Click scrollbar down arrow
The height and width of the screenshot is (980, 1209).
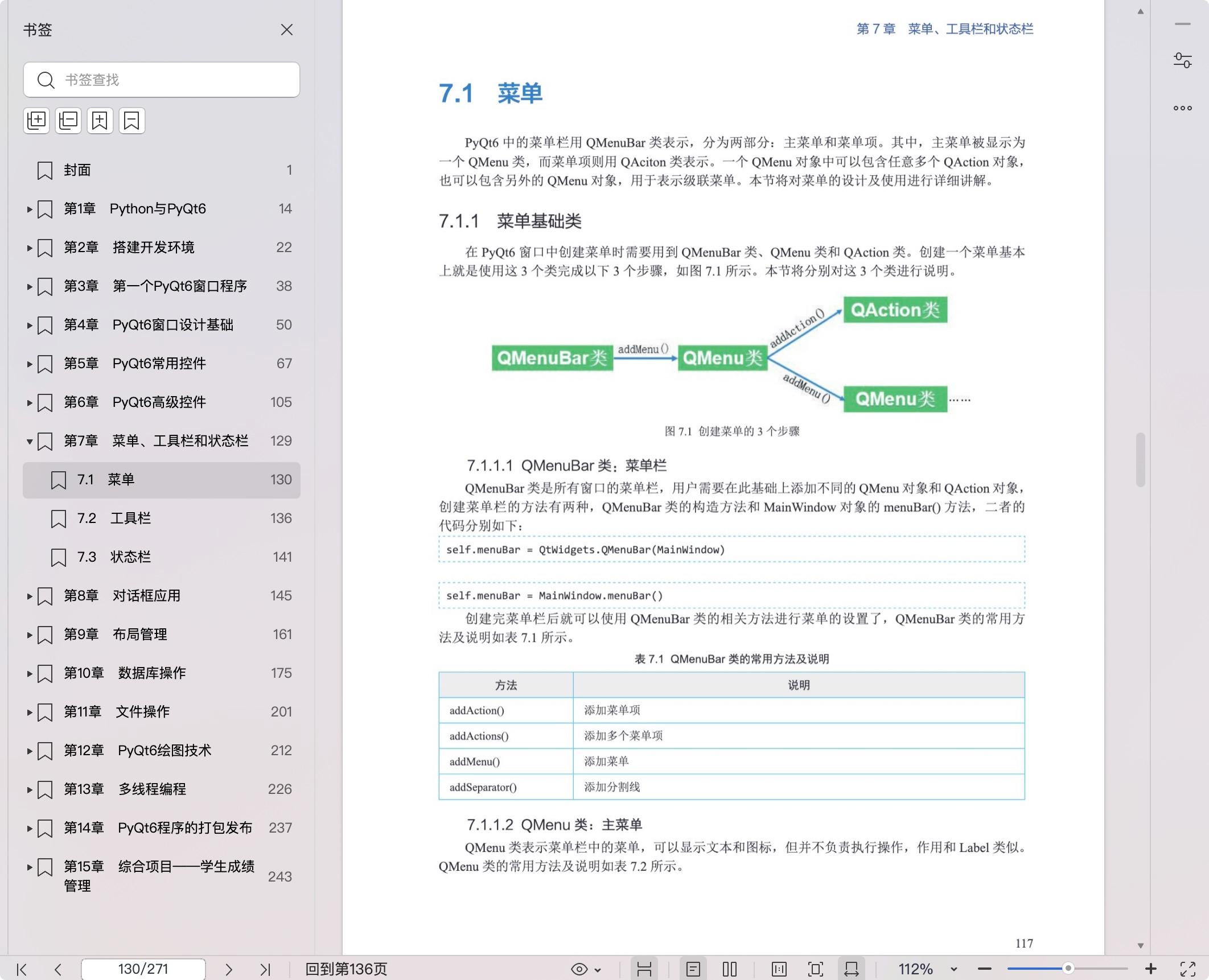click(1141, 945)
